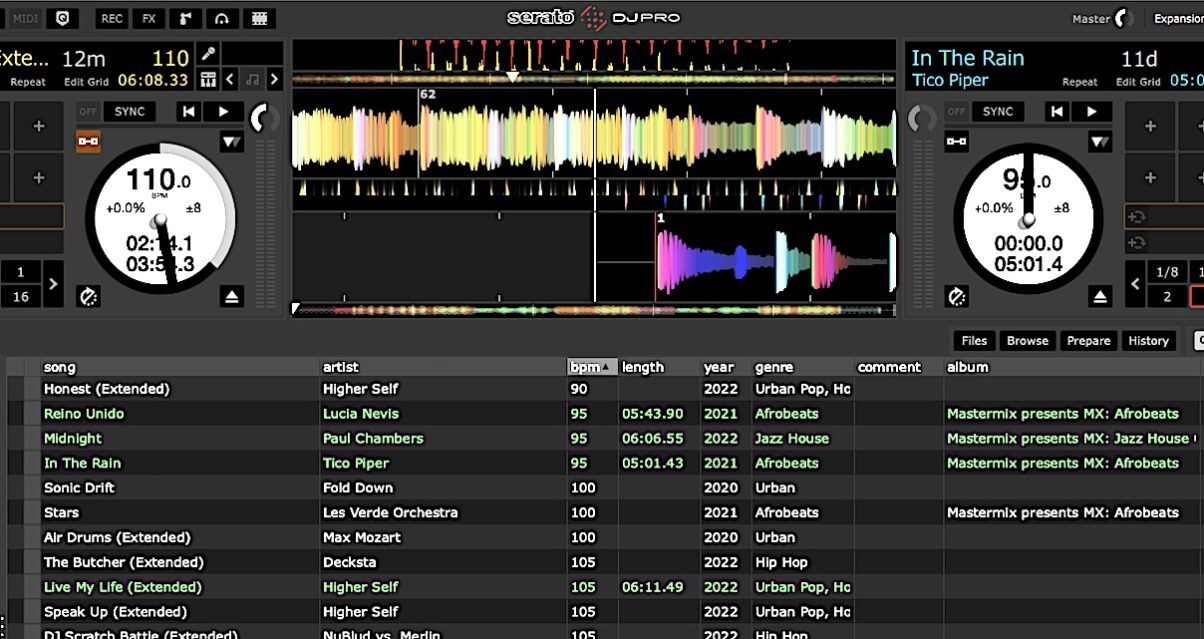Expand the loop size selector on left deck

[x=53, y=284]
